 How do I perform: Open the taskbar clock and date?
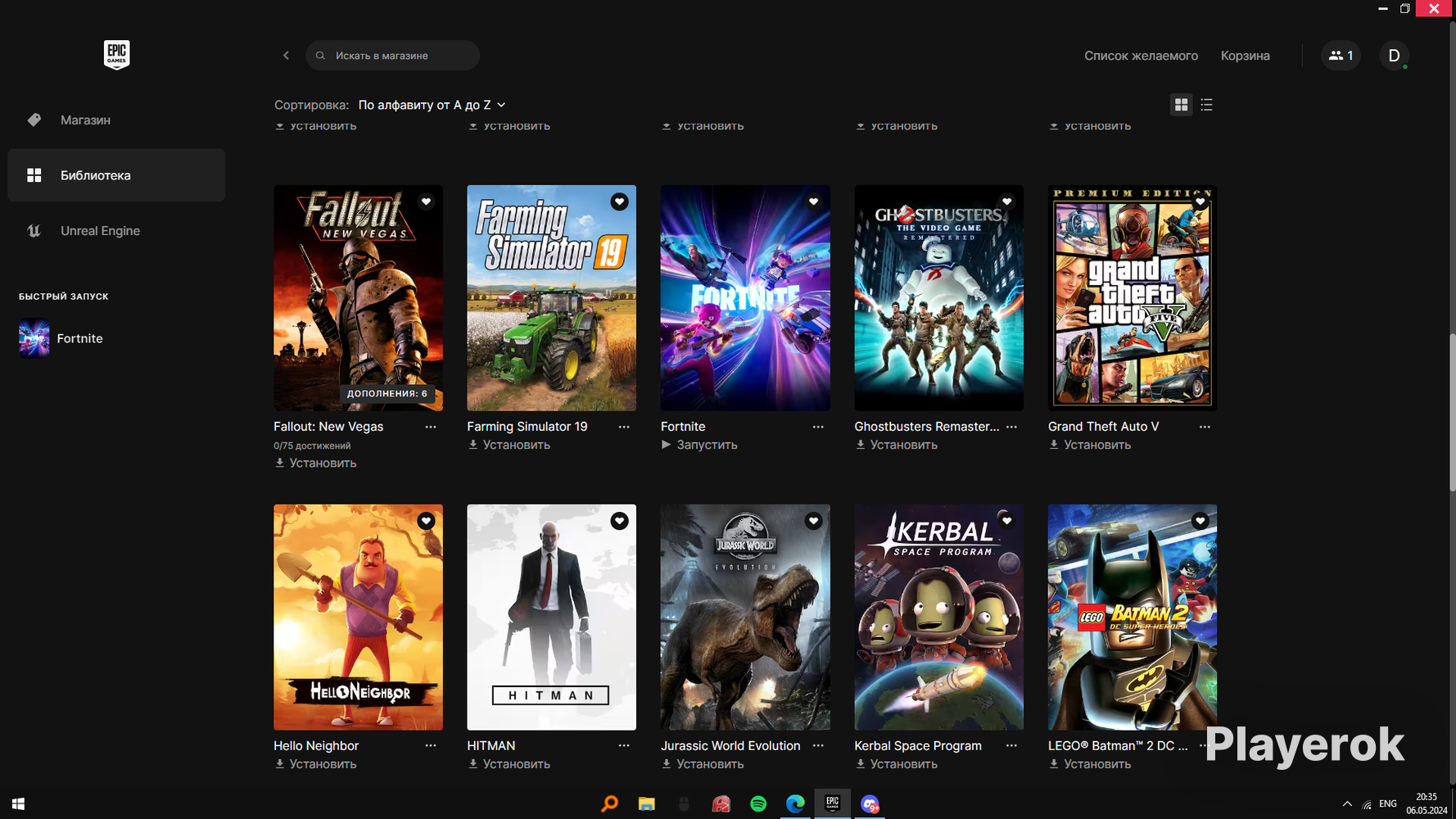click(x=1427, y=803)
